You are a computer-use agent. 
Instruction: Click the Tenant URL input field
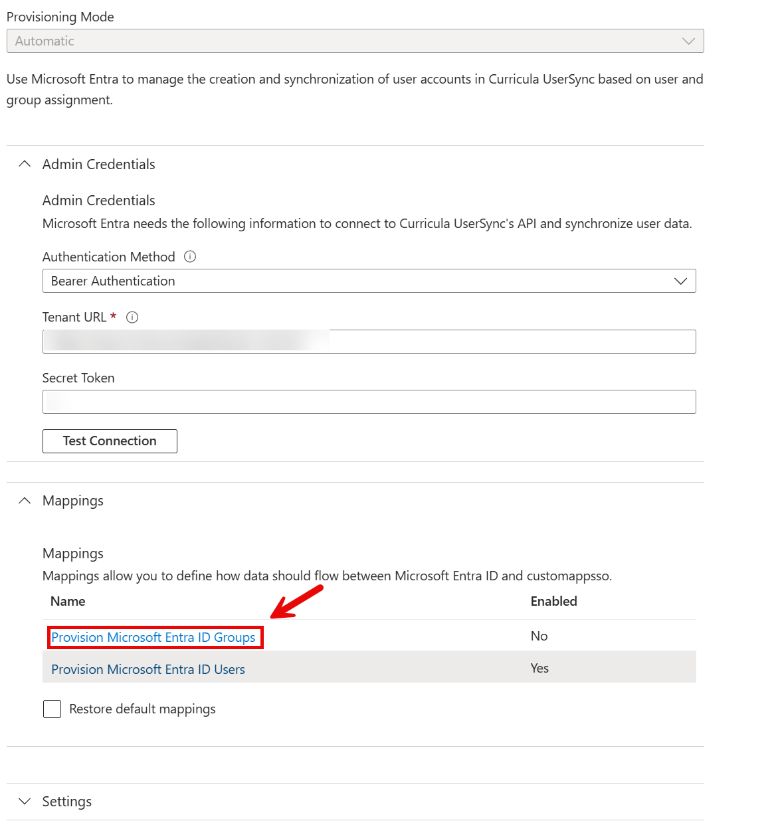(x=369, y=341)
